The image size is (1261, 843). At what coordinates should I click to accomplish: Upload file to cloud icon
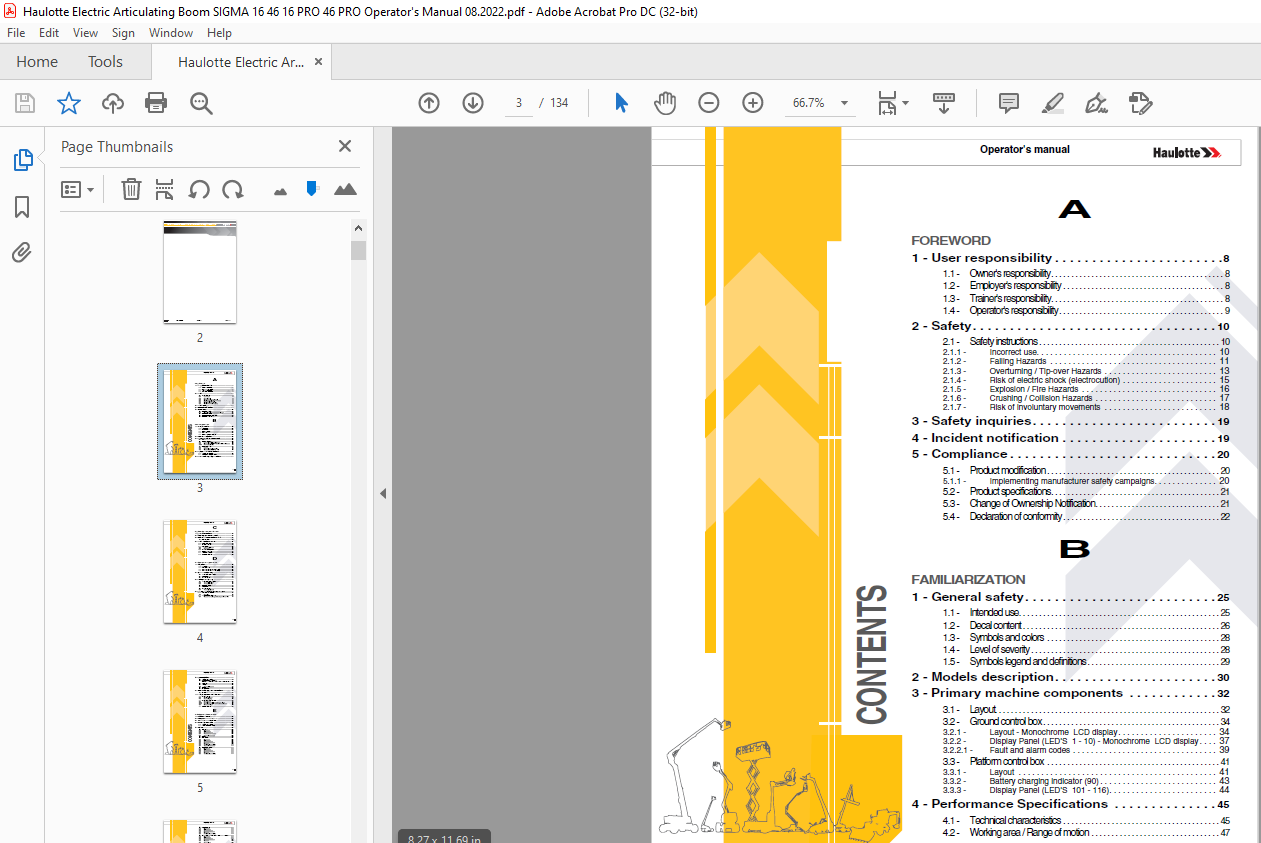pos(113,103)
